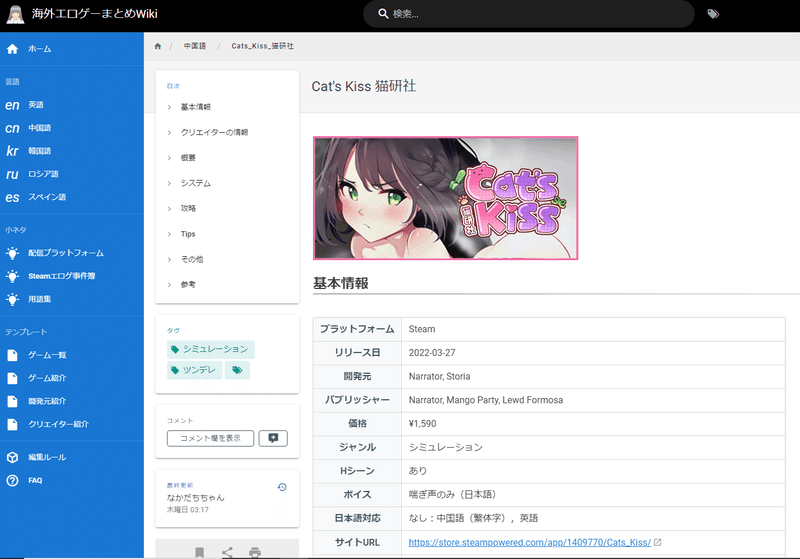
Task: Open the tags icon in header
Action: [713, 14]
